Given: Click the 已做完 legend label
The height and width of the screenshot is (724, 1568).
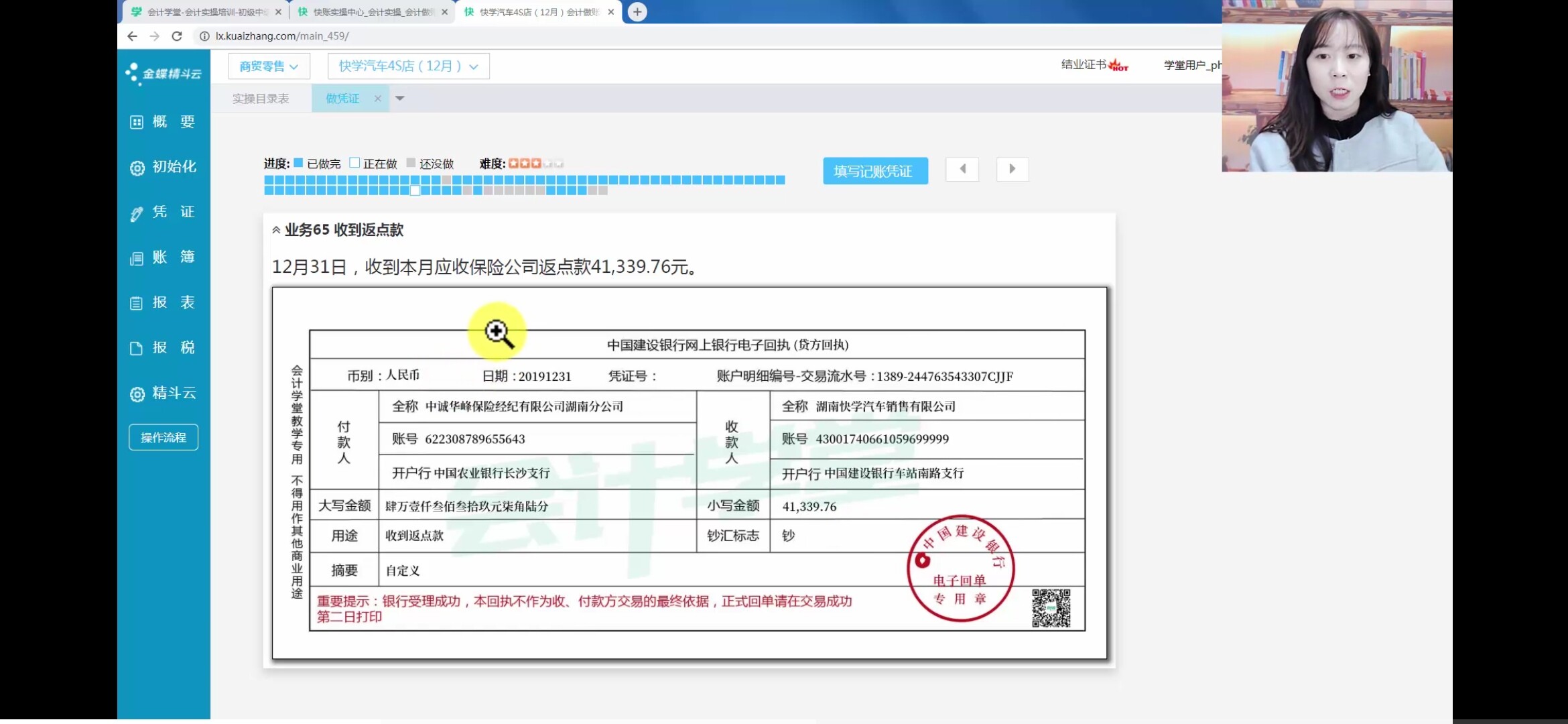Looking at the screenshot, I should (324, 164).
